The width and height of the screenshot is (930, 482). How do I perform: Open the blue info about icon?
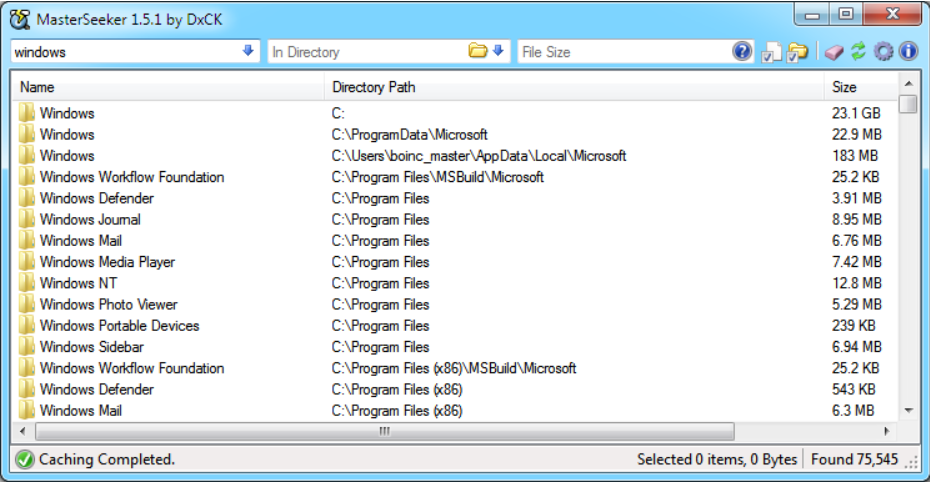point(908,52)
